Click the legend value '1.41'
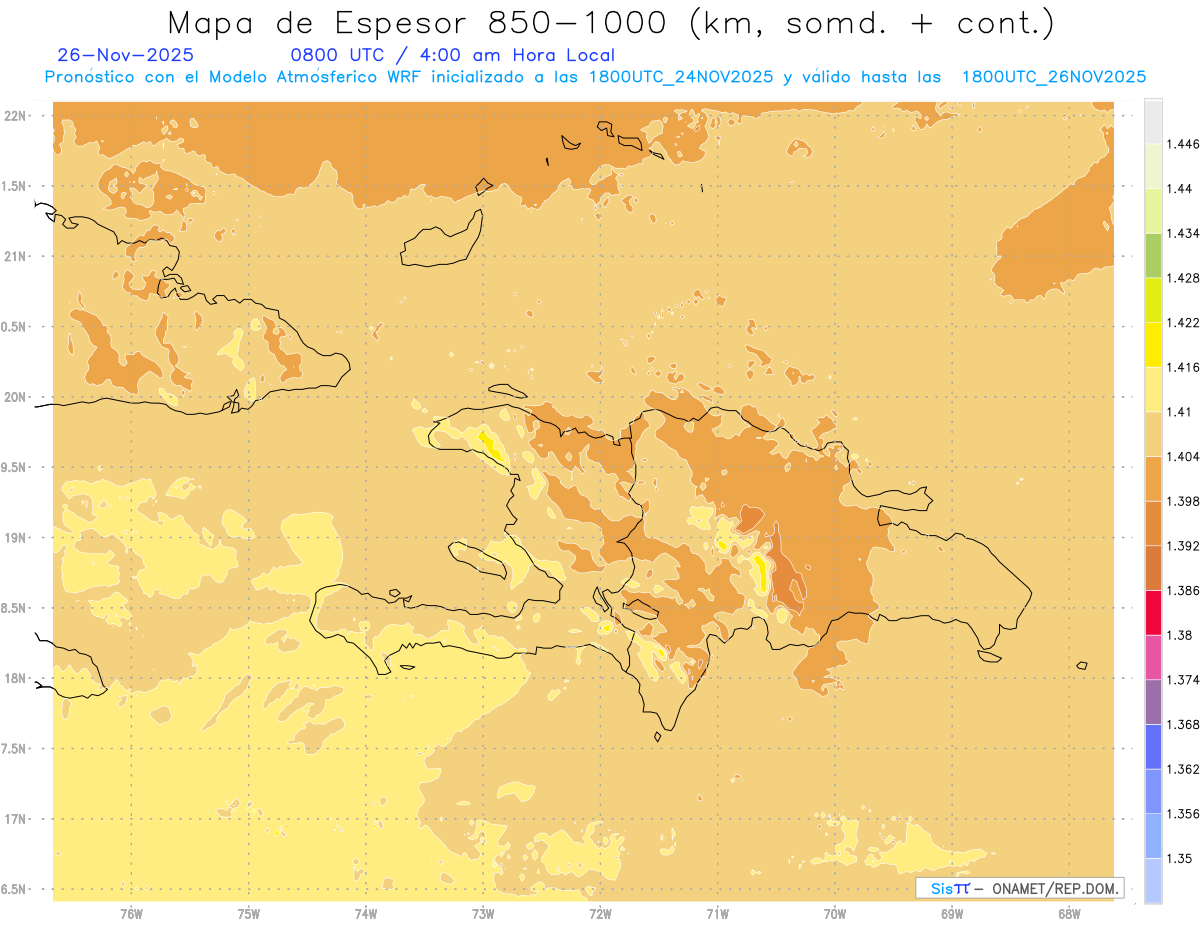 click(x=1179, y=412)
